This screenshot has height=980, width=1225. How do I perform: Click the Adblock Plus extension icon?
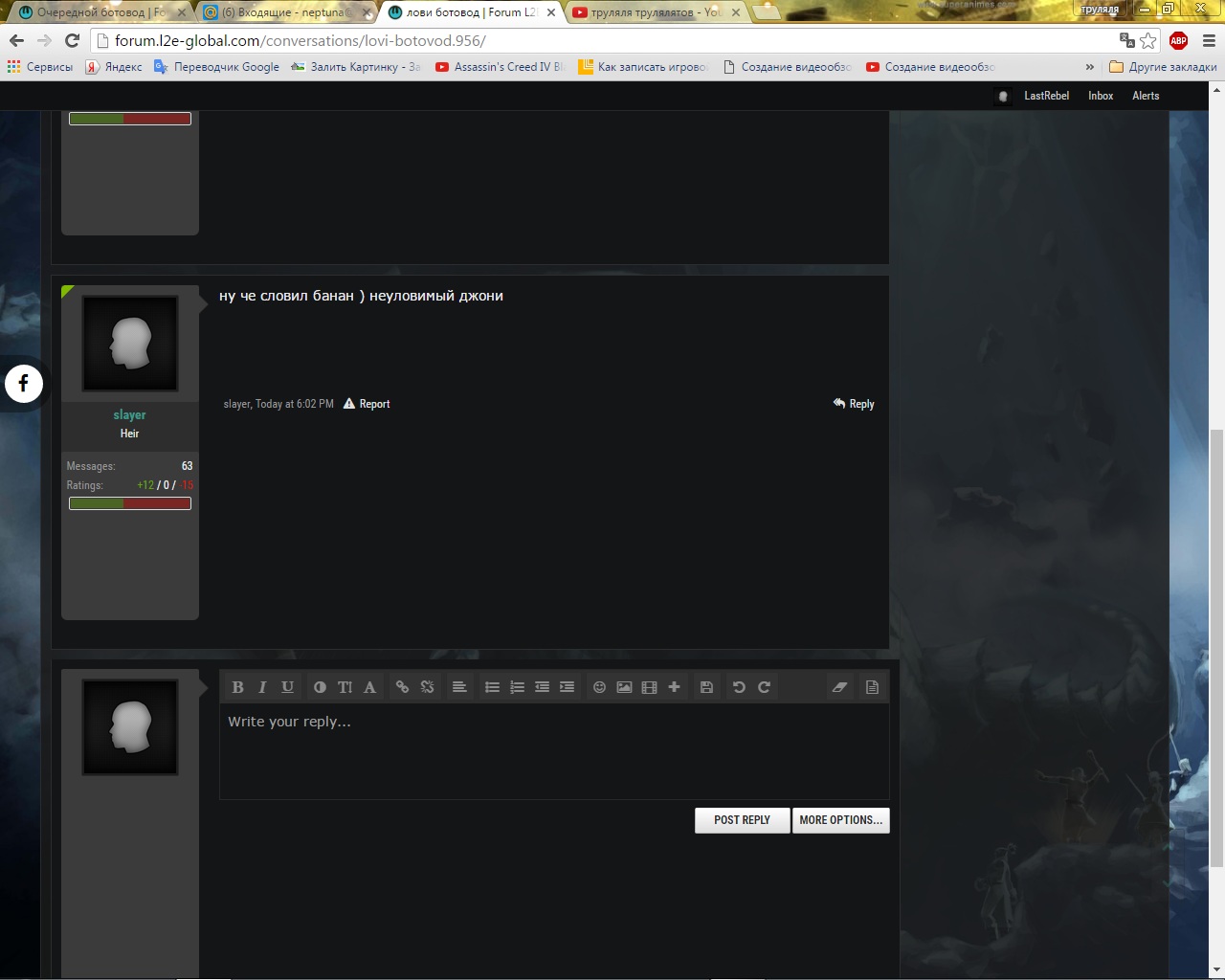[1178, 40]
